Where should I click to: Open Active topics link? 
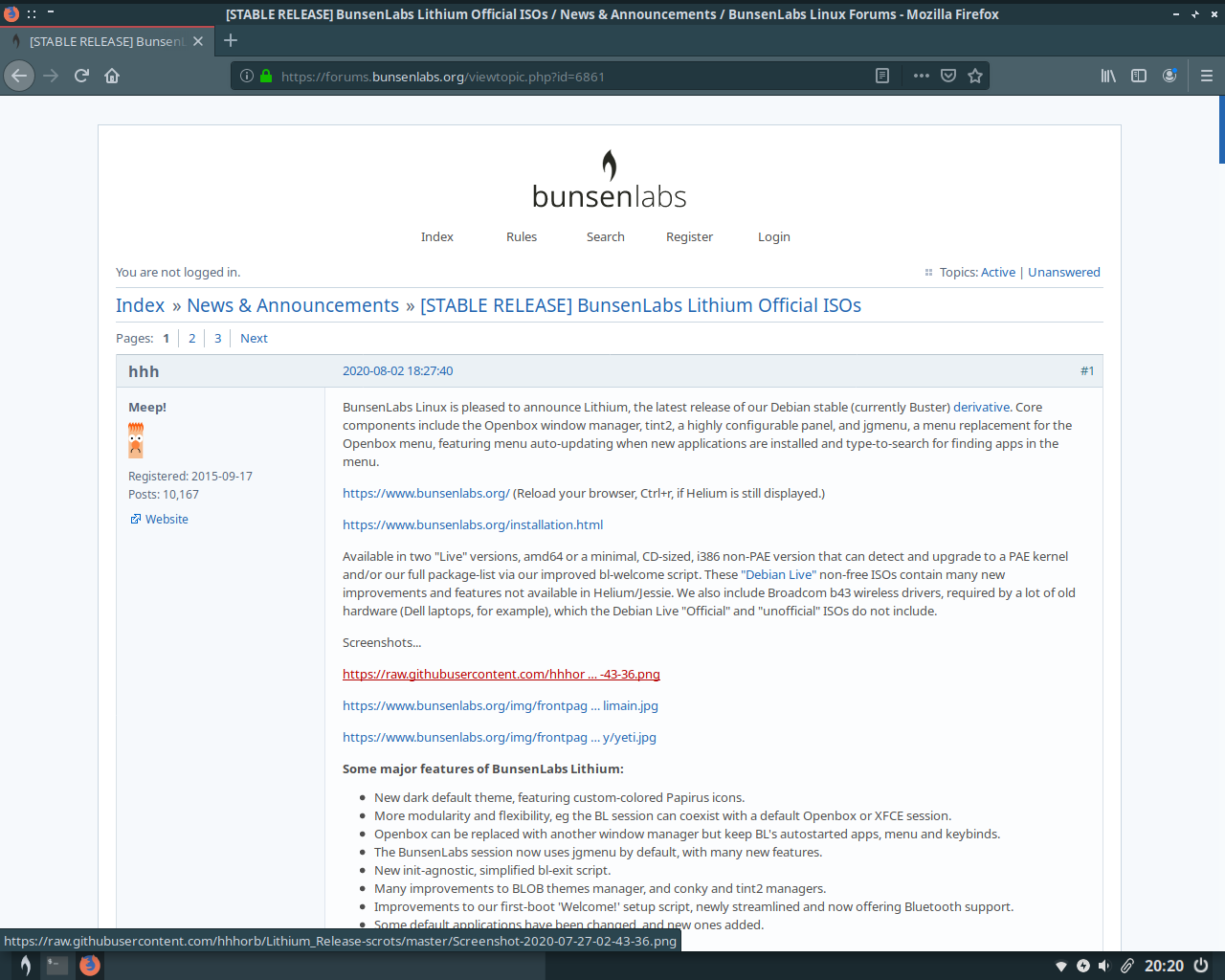pos(998,272)
